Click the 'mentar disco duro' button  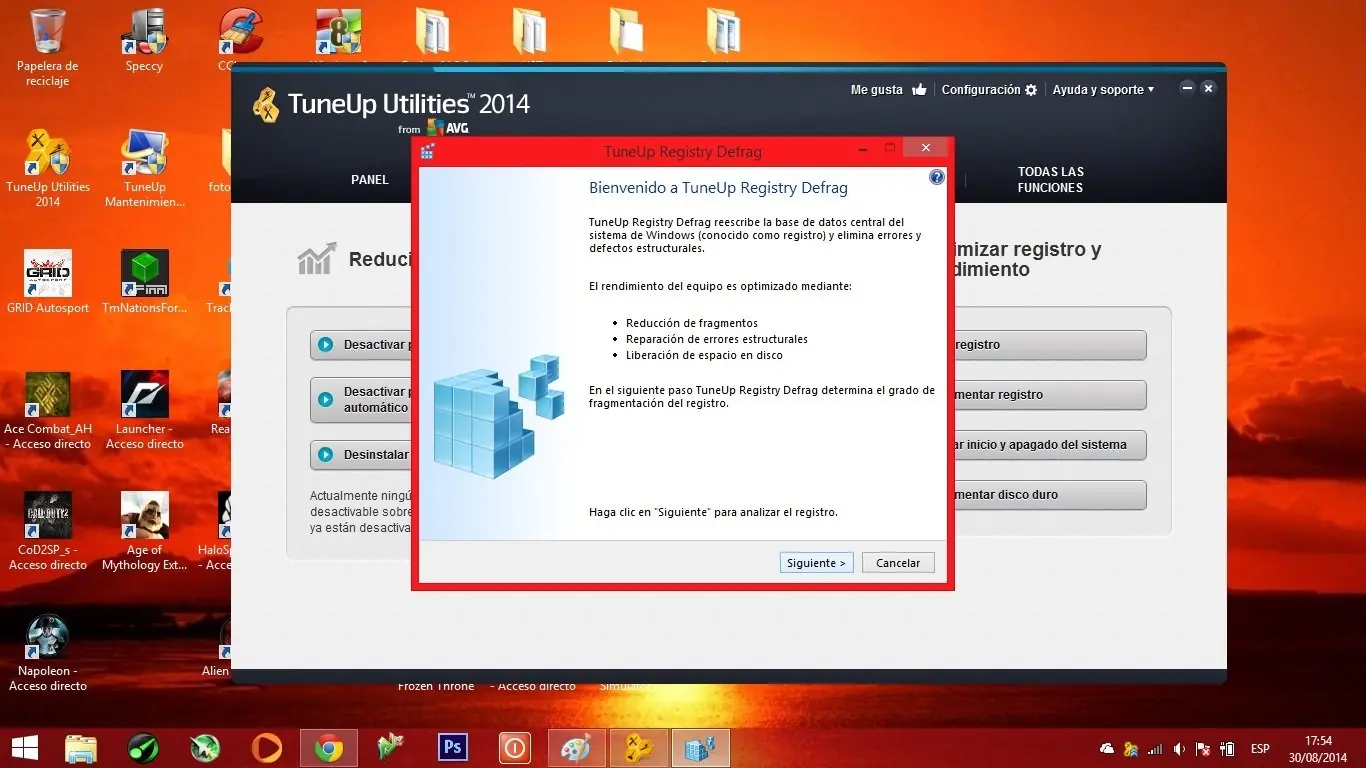point(1049,495)
